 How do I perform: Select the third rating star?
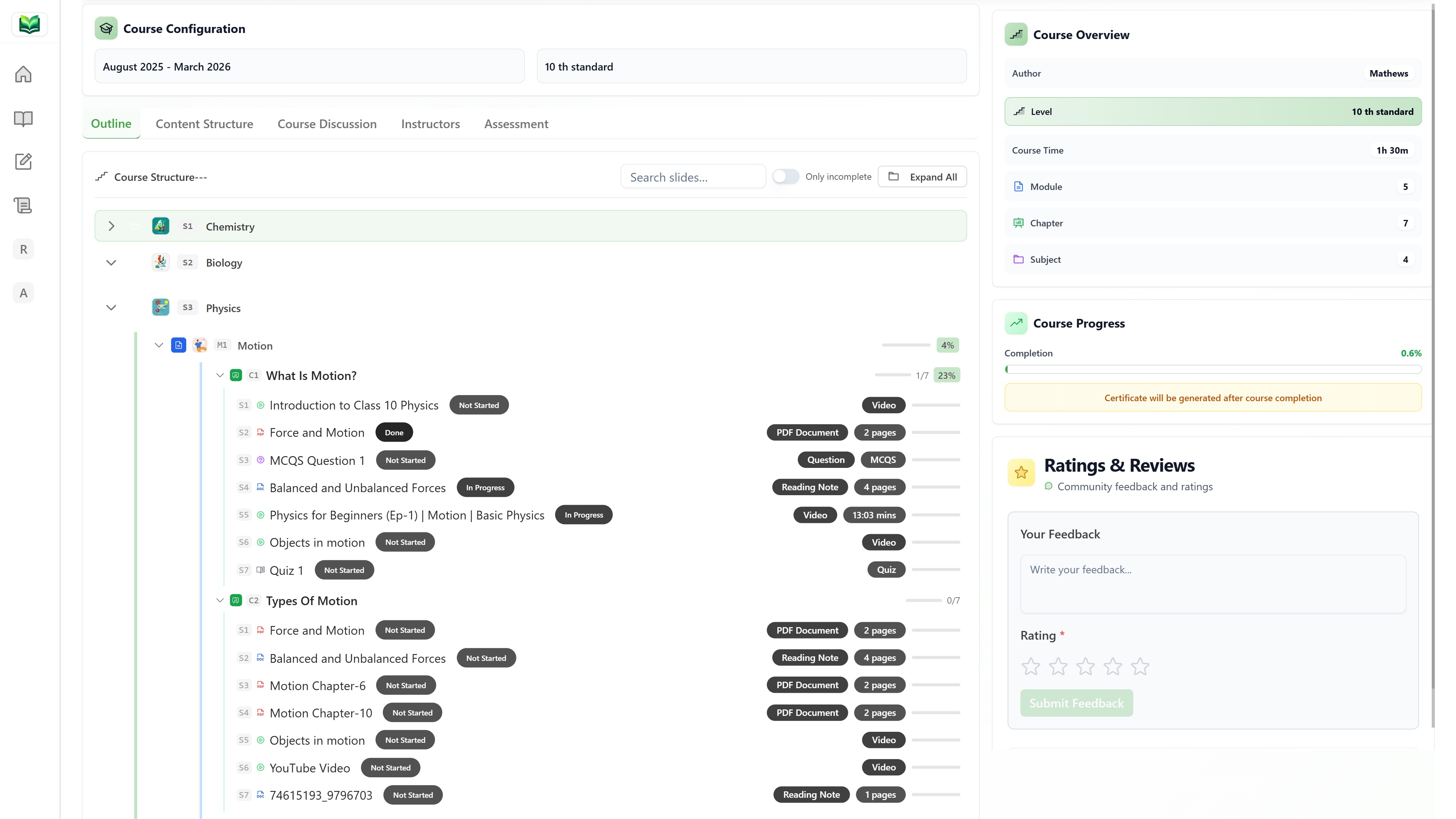(1085, 667)
